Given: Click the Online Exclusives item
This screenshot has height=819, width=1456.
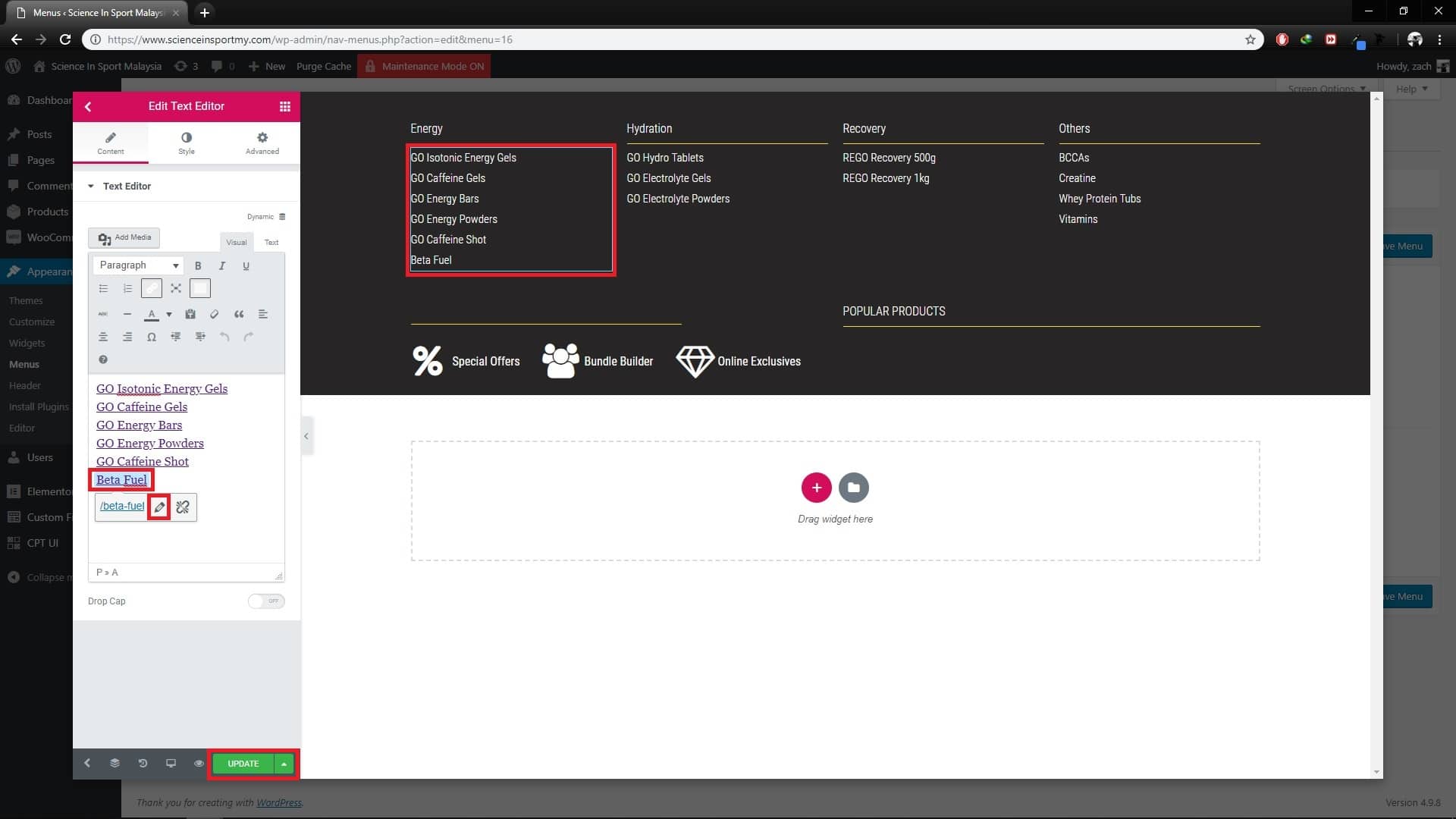Looking at the screenshot, I should [739, 362].
